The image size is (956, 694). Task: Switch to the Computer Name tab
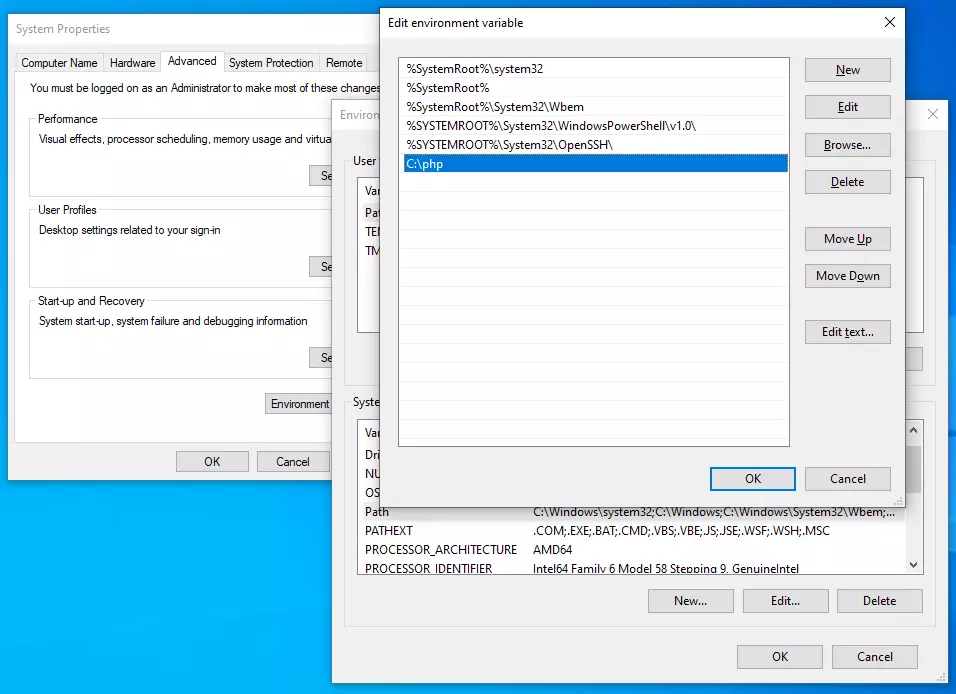click(x=58, y=62)
